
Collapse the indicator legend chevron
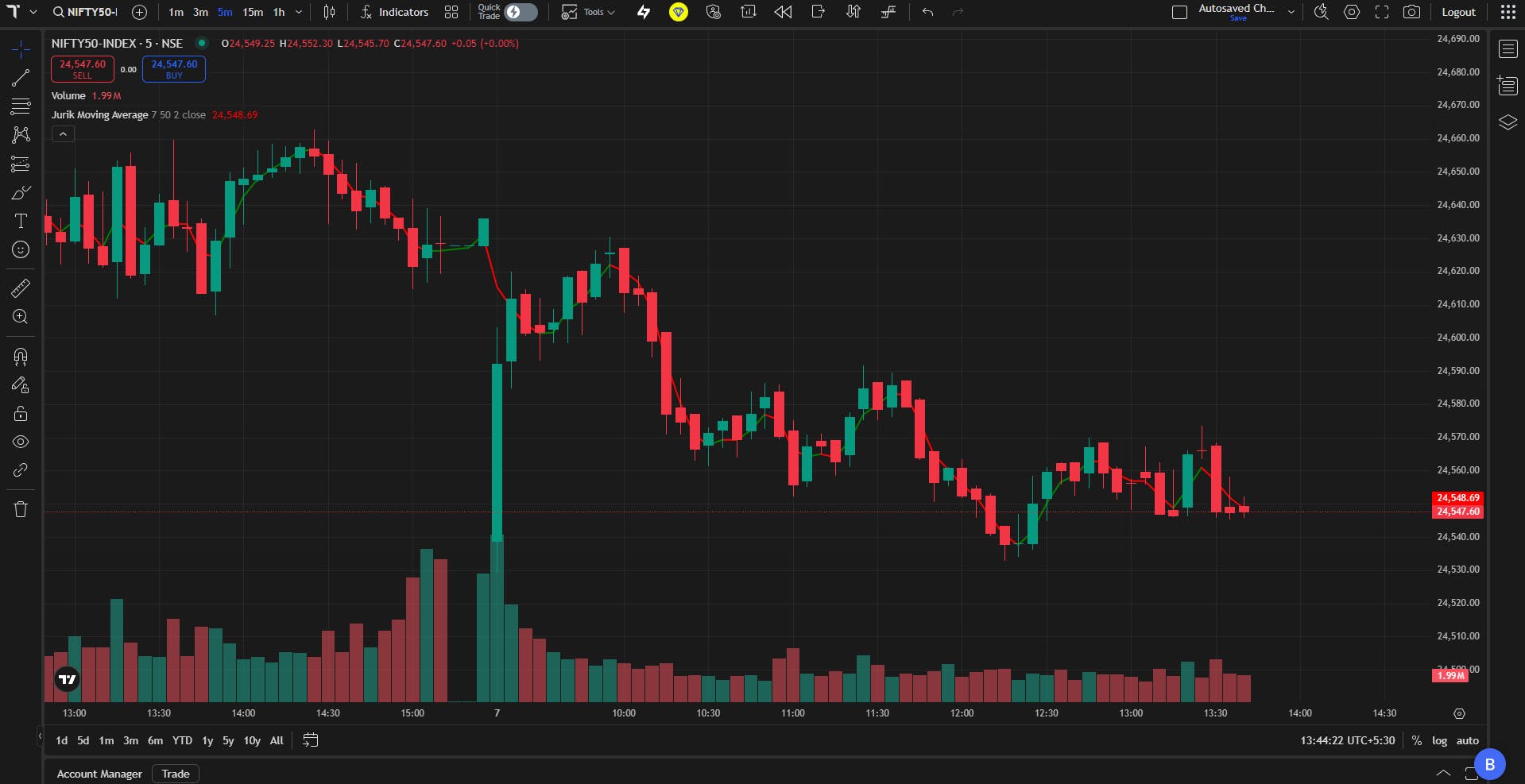click(x=63, y=134)
